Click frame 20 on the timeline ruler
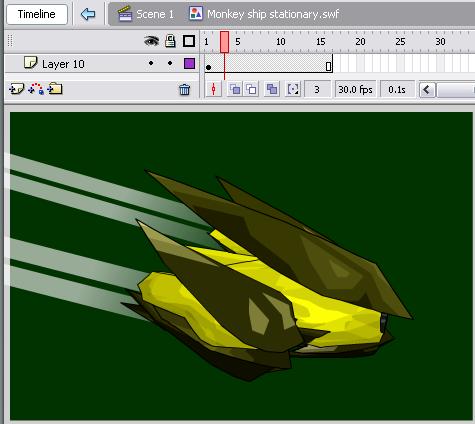 point(360,42)
